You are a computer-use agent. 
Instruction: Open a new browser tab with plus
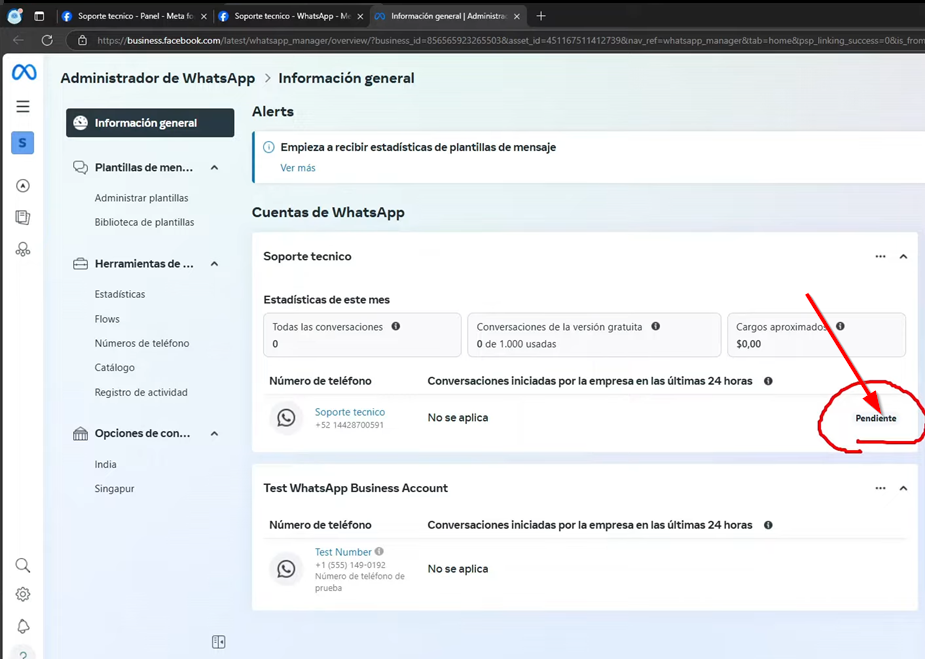[541, 16]
